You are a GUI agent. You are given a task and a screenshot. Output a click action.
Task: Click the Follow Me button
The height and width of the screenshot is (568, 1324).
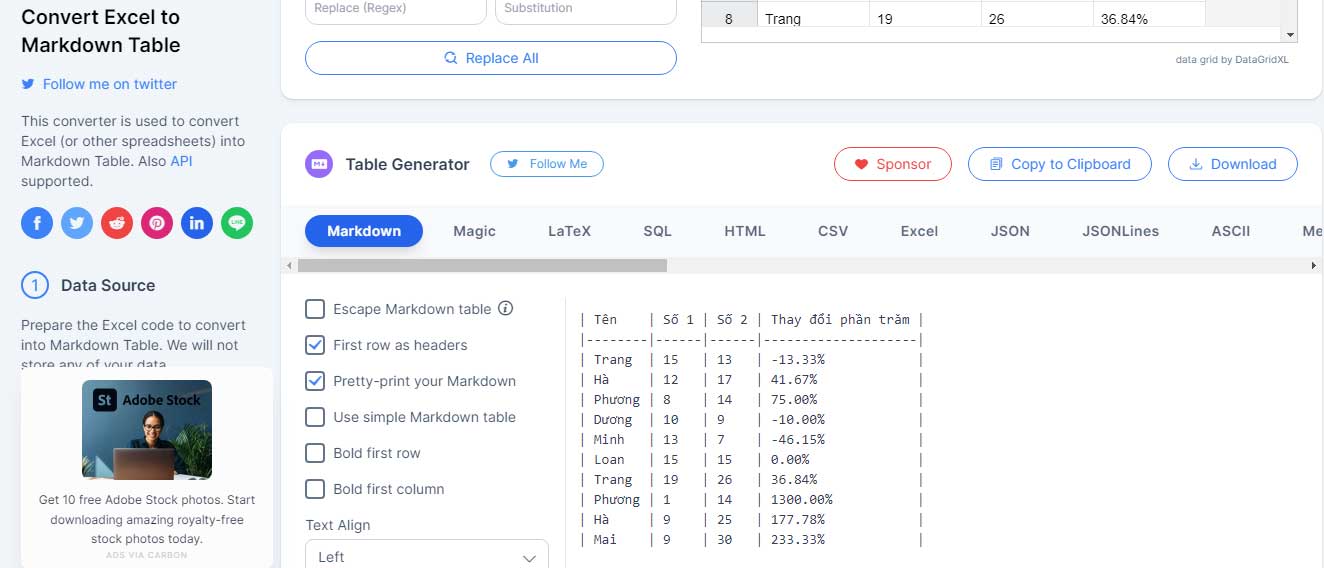(x=547, y=164)
